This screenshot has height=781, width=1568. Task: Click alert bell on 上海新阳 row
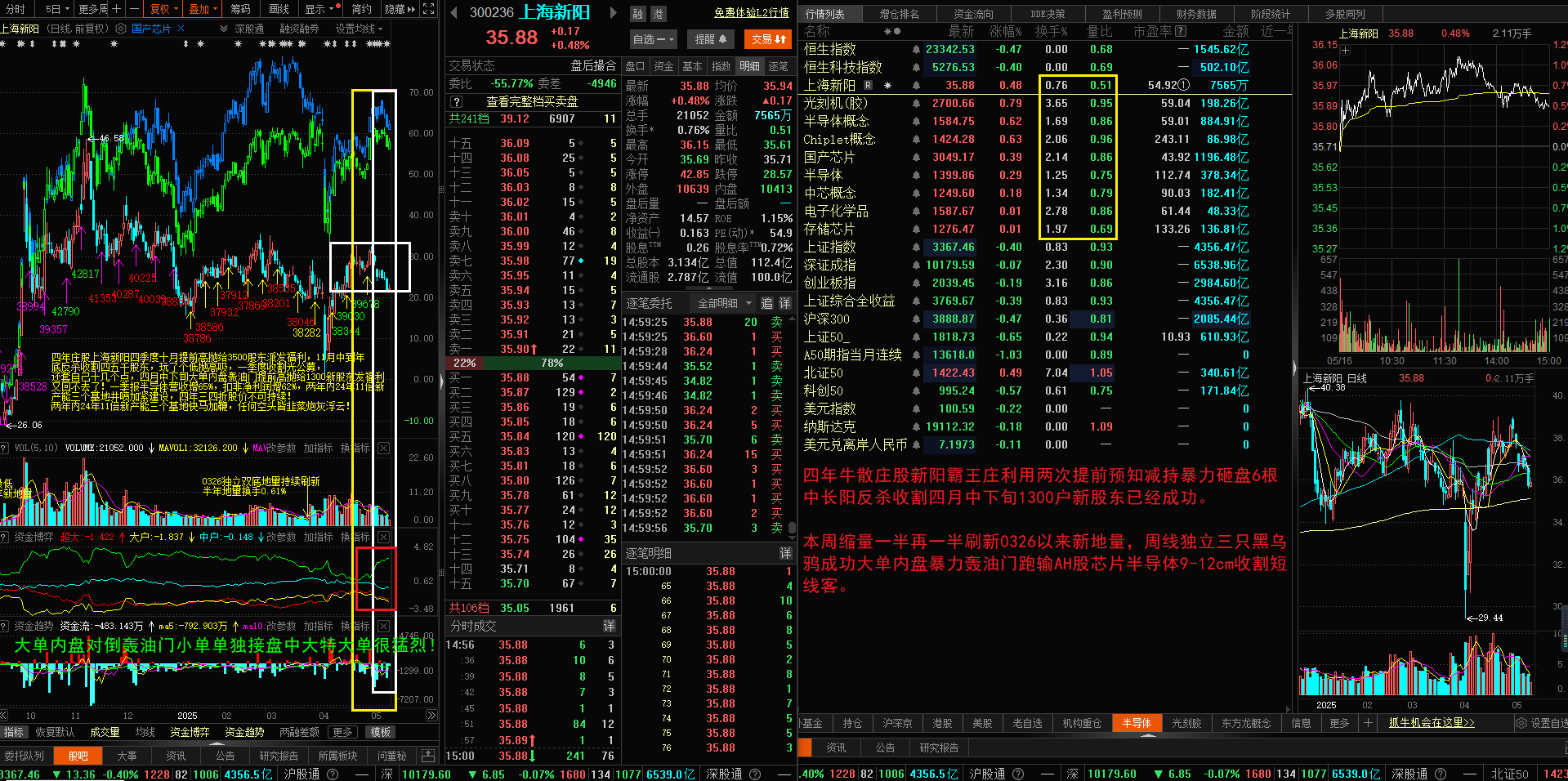[916, 86]
